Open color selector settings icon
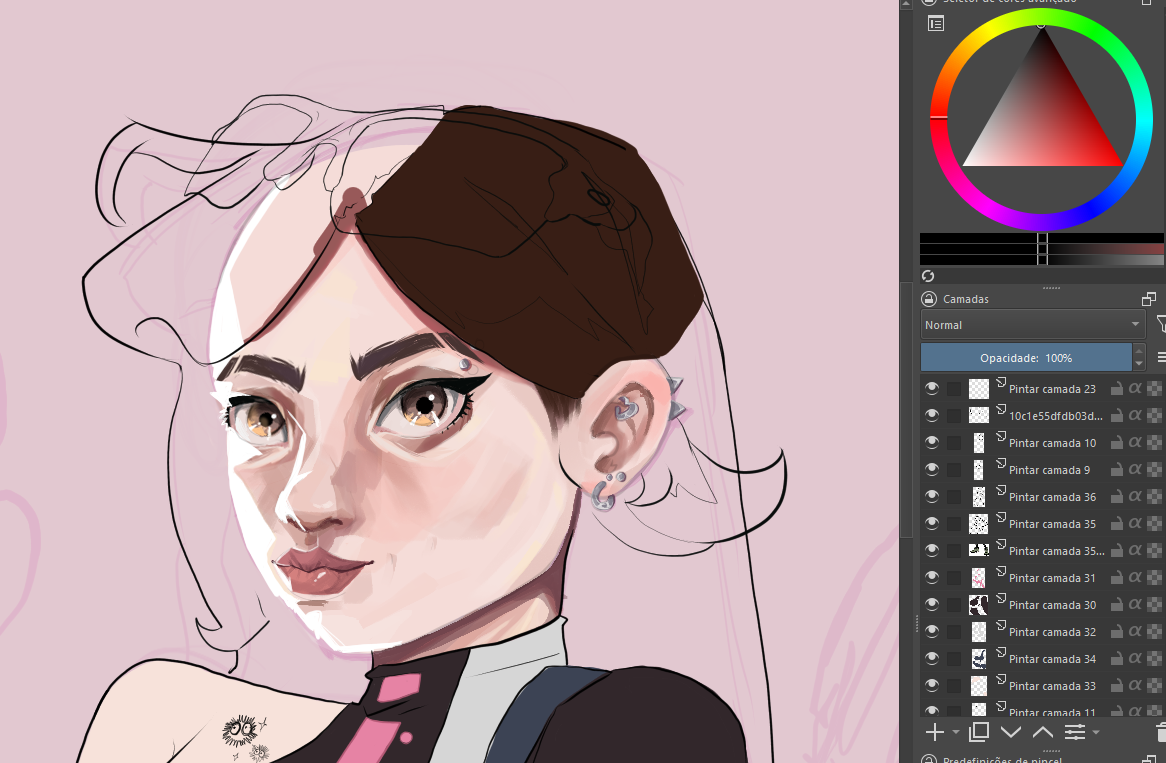This screenshot has width=1166, height=763. [x=936, y=24]
